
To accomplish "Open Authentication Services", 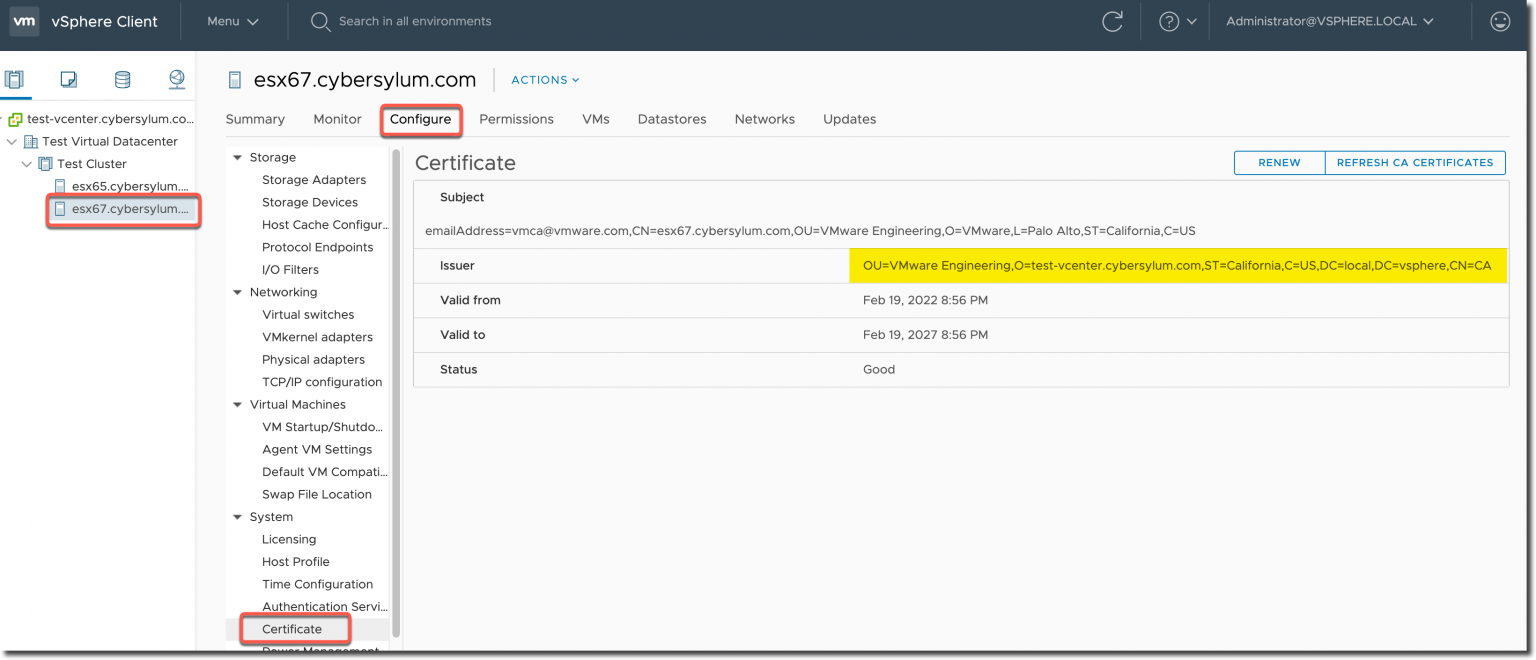I will click(x=325, y=607).
